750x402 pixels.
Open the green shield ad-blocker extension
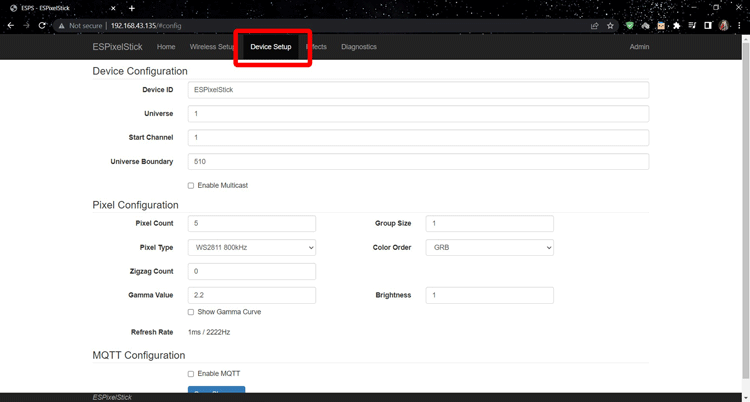630,26
